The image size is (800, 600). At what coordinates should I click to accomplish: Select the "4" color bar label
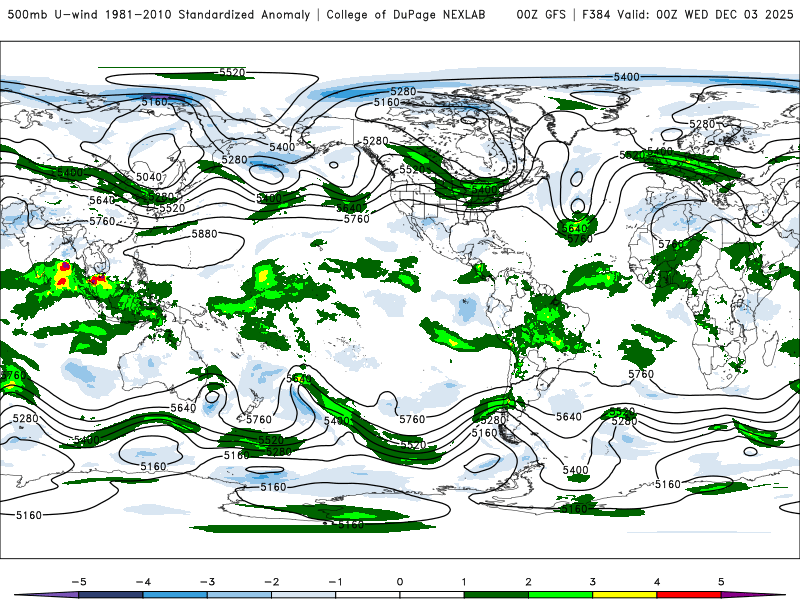657,582
